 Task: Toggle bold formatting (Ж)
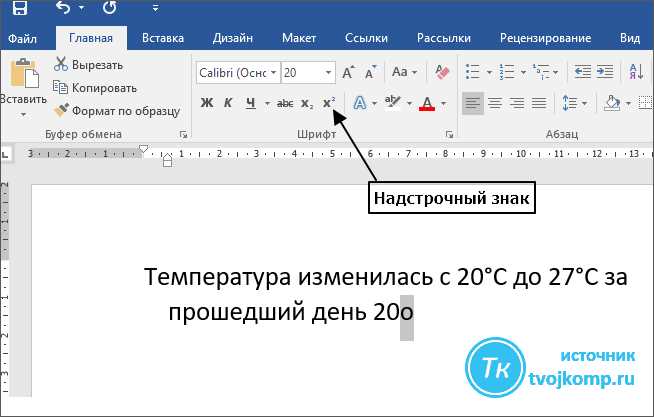[x=207, y=103]
